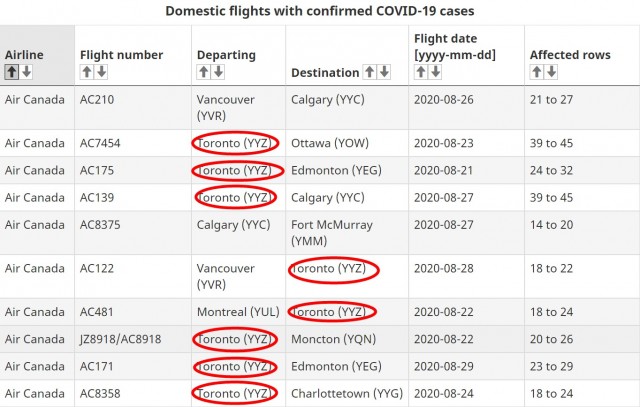
Task: Click the table title about COVID-19 cases
Action: [x=319, y=11]
